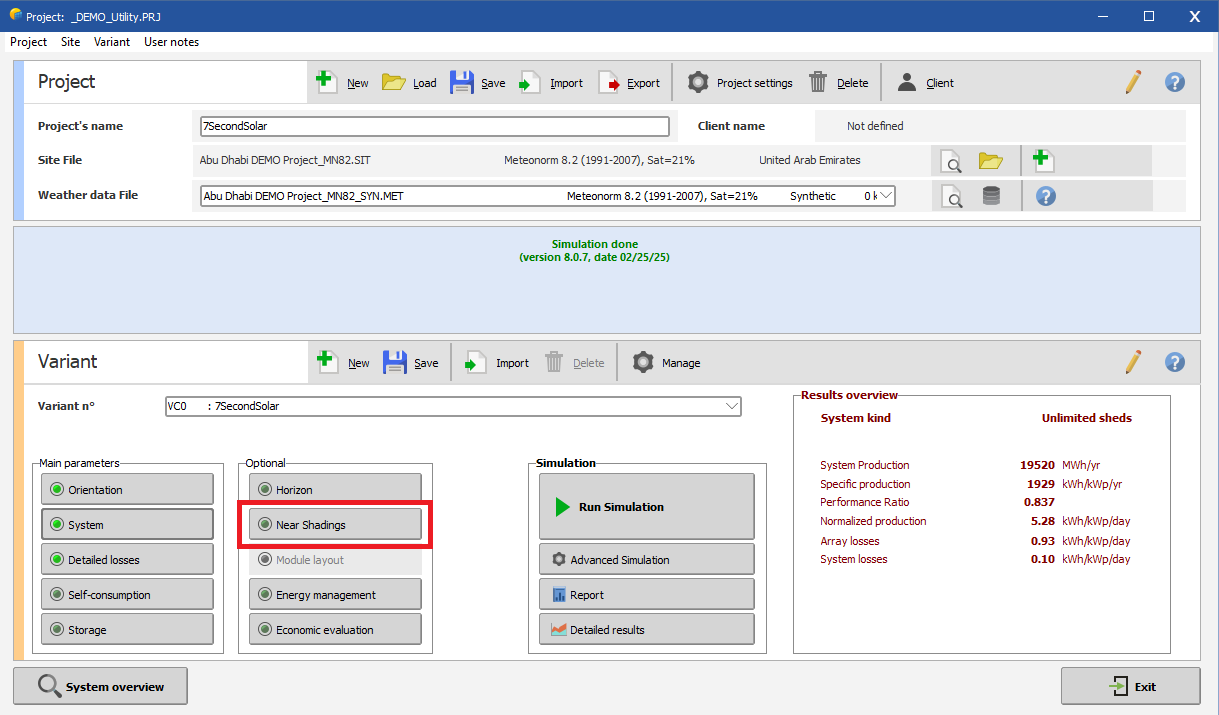1219x715 pixels.
Task: Edit project notes with pencil icon
Action: coord(1132,83)
